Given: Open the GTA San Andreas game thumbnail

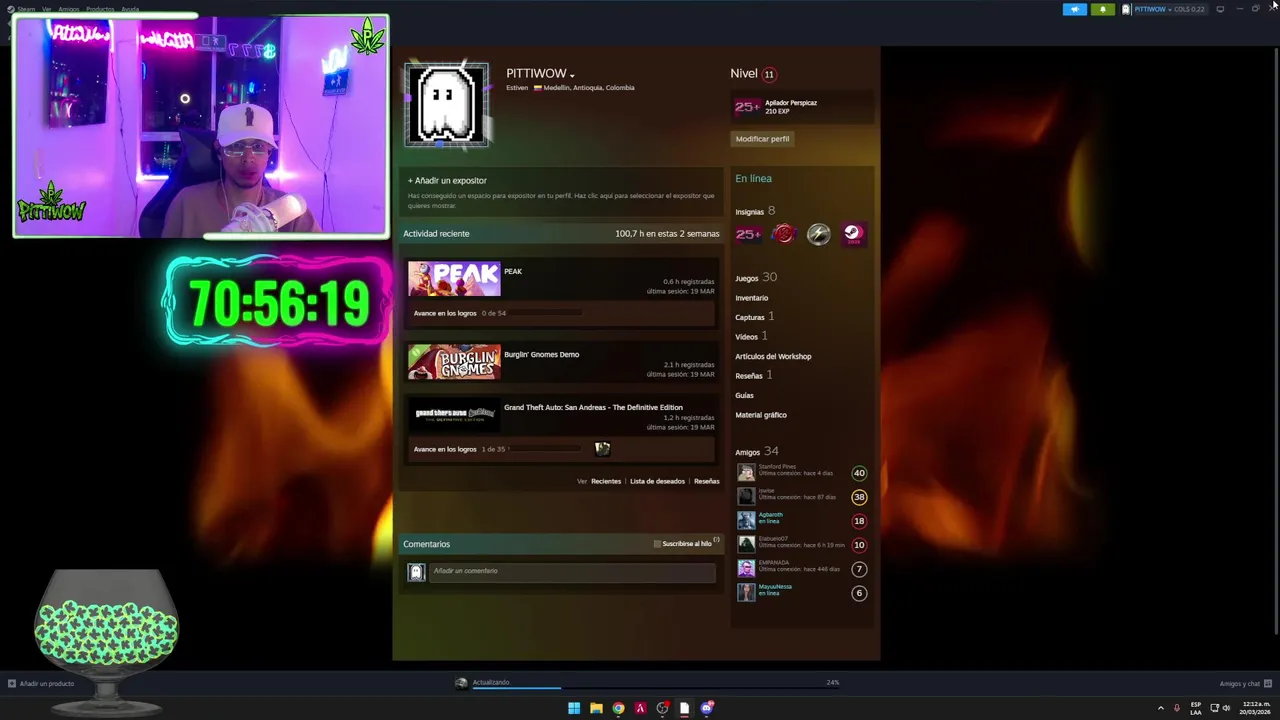Looking at the screenshot, I should [454, 414].
